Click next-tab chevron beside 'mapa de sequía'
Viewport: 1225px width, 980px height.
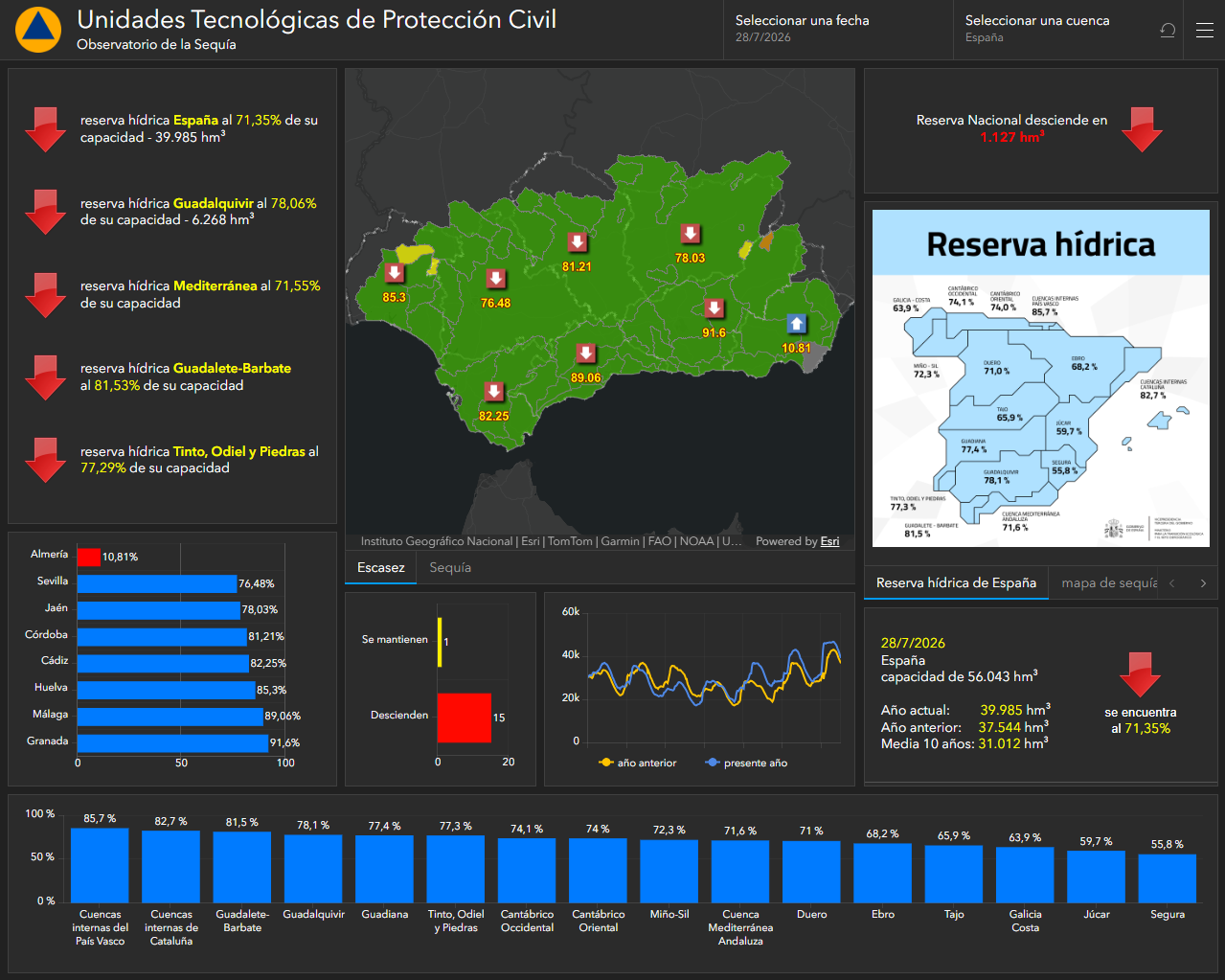click(1203, 583)
